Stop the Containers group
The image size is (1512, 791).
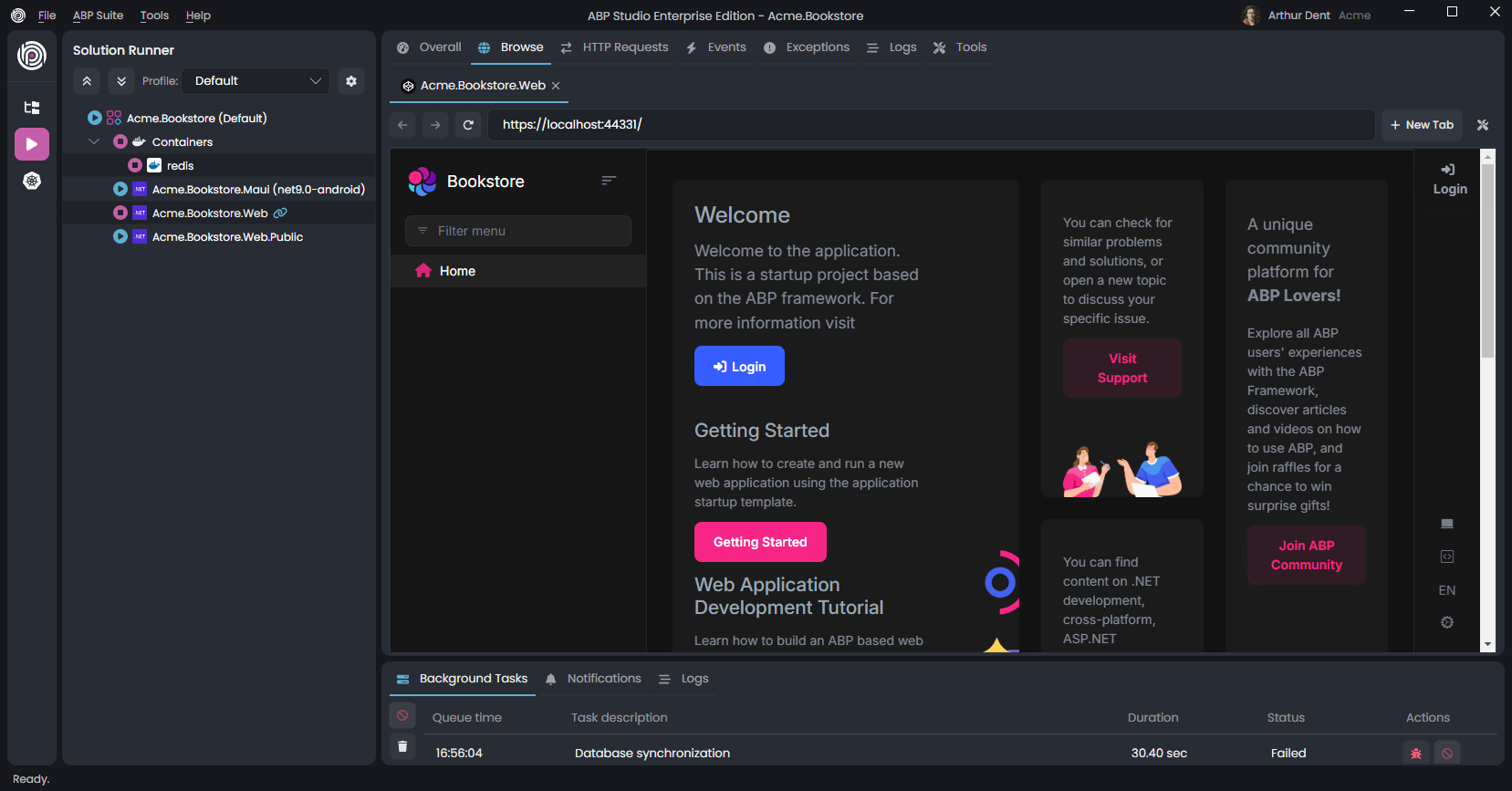(x=120, y=141)
